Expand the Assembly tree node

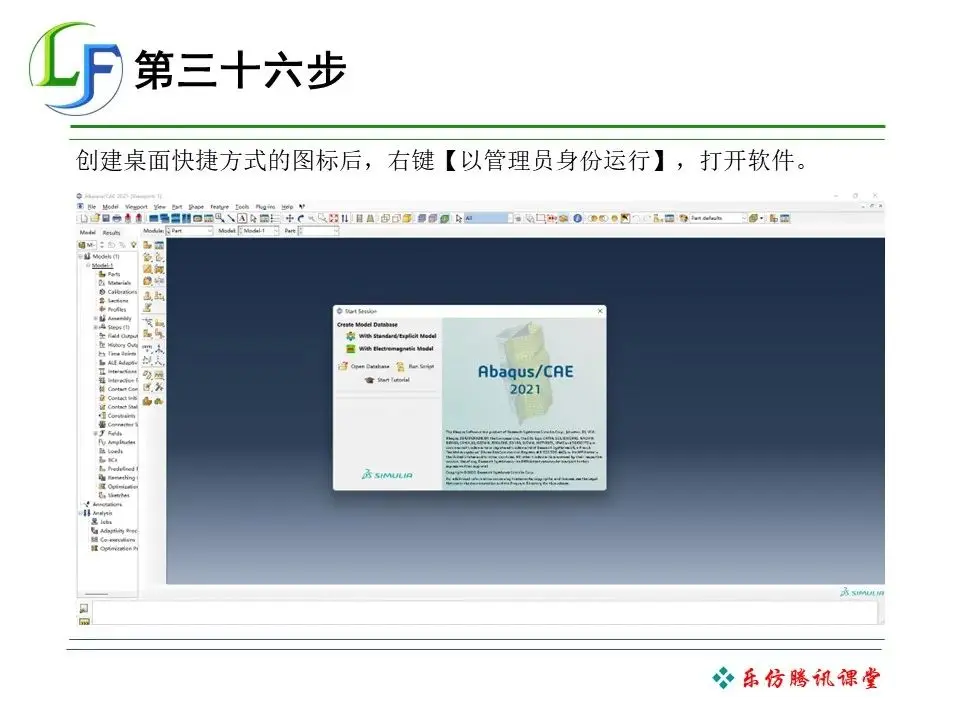pyautogui.click(x=96, y=318)
